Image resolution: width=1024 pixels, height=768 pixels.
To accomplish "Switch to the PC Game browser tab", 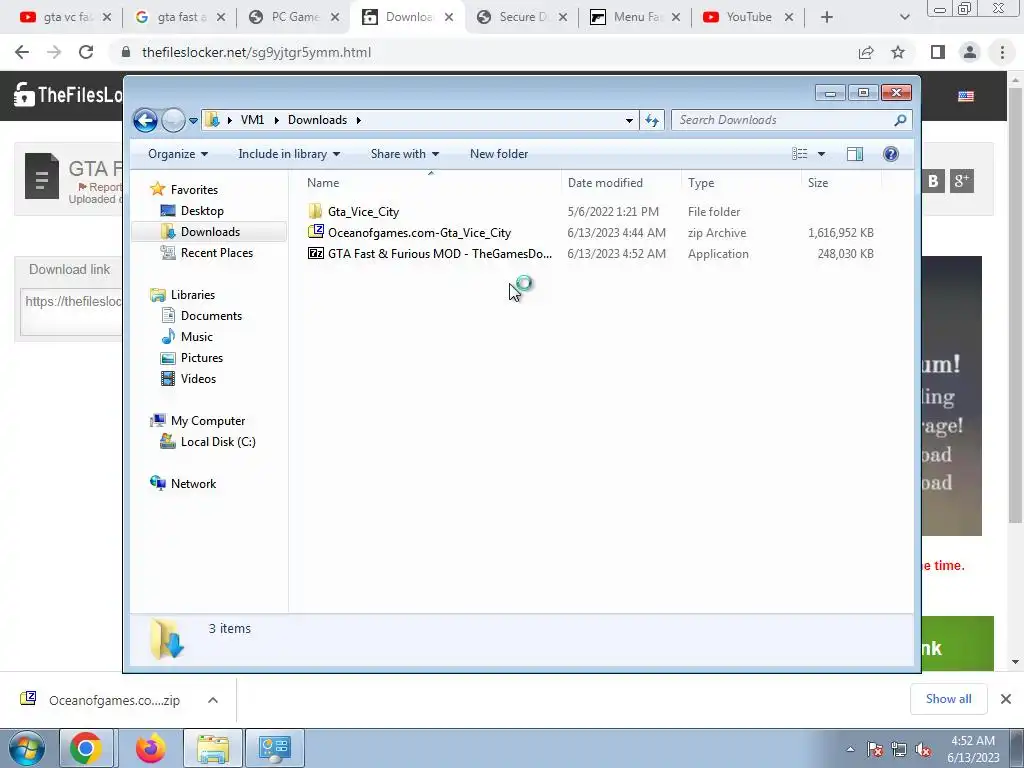I will tap(294, 17).
